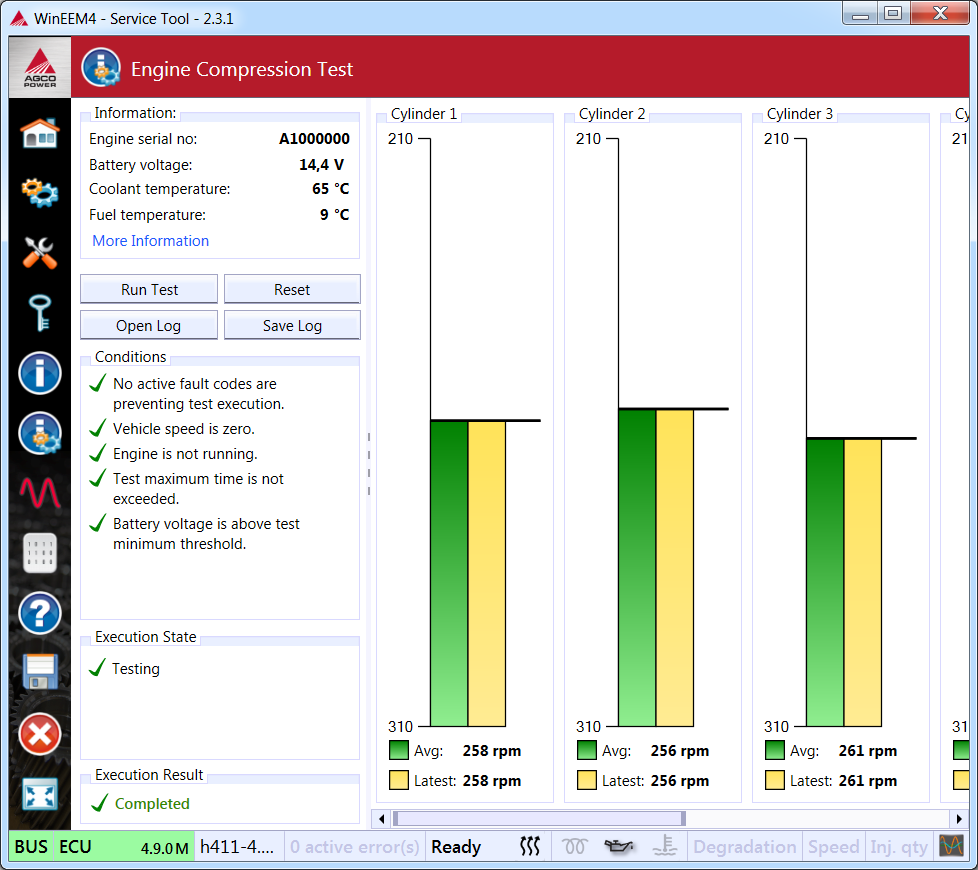978x870 pixels.
Task: Open help with the question mark icon
Action: click(40, 613)
